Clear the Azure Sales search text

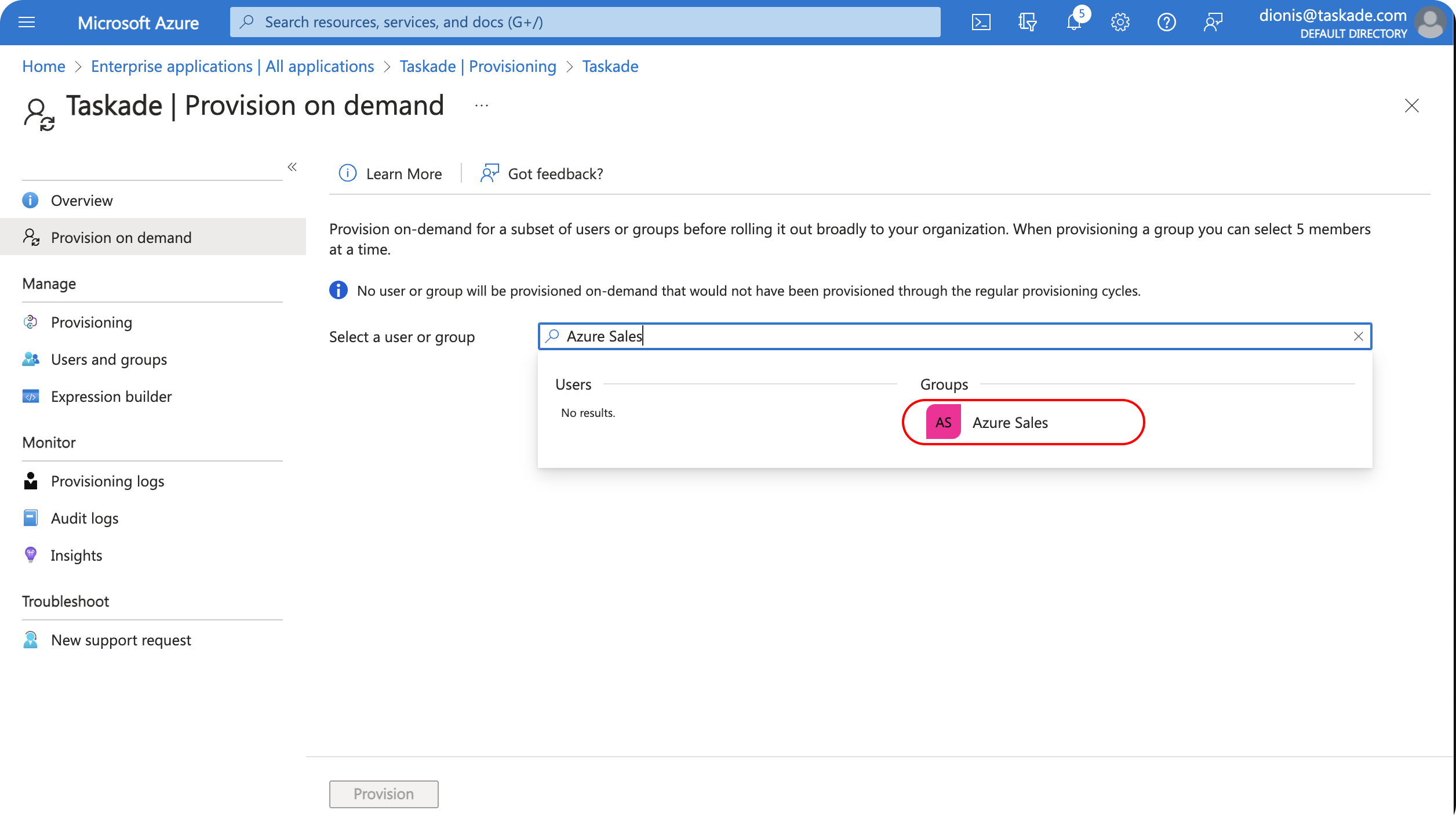[x=1358, y=336]
